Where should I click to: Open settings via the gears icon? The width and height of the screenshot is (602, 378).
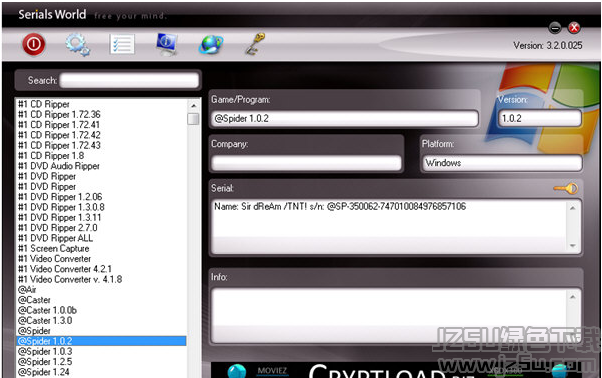(78, 45)
